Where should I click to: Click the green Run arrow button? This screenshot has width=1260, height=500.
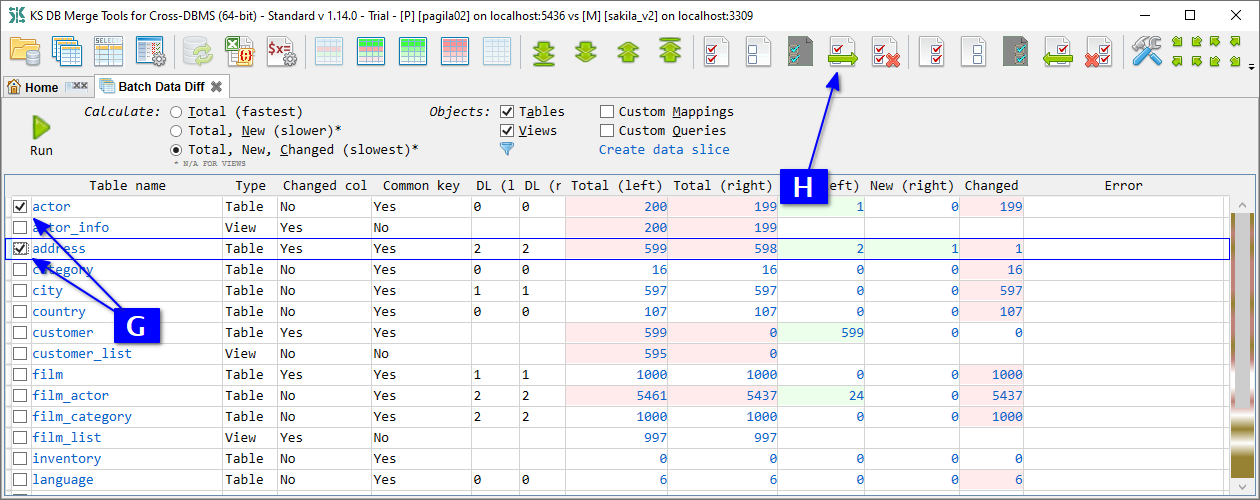(41, 127)
